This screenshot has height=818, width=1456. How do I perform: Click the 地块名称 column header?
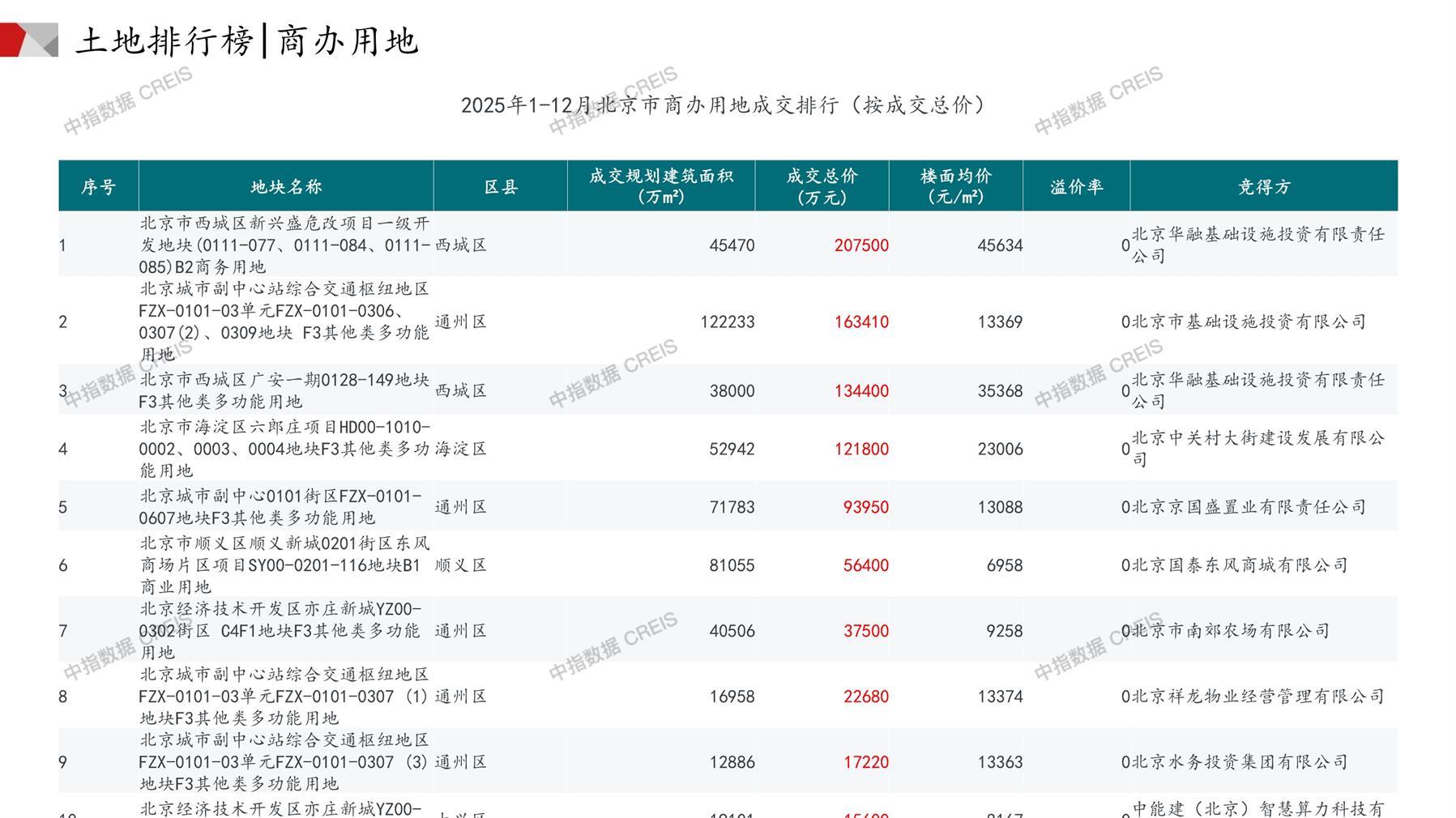pos(286,187)
